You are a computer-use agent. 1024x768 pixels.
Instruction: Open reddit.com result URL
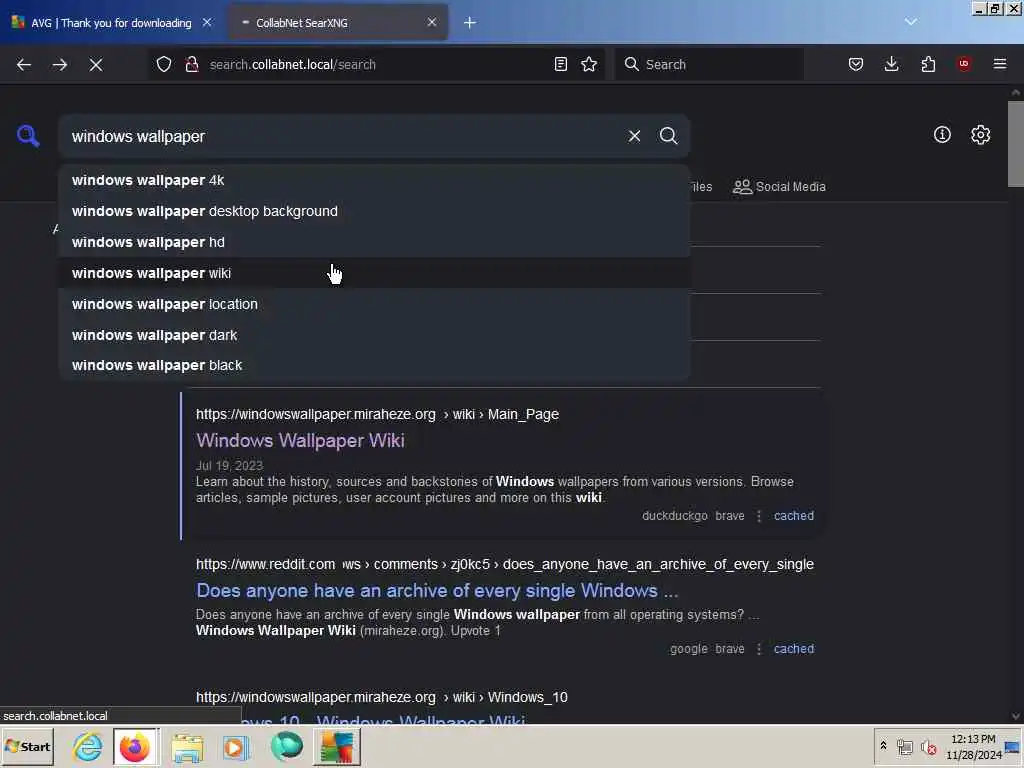pyautogui.click(x=504, y=564)
